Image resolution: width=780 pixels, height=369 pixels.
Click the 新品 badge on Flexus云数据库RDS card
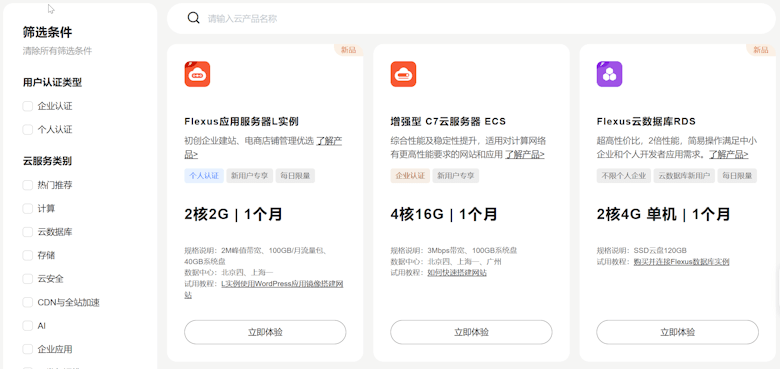(761, 50)
